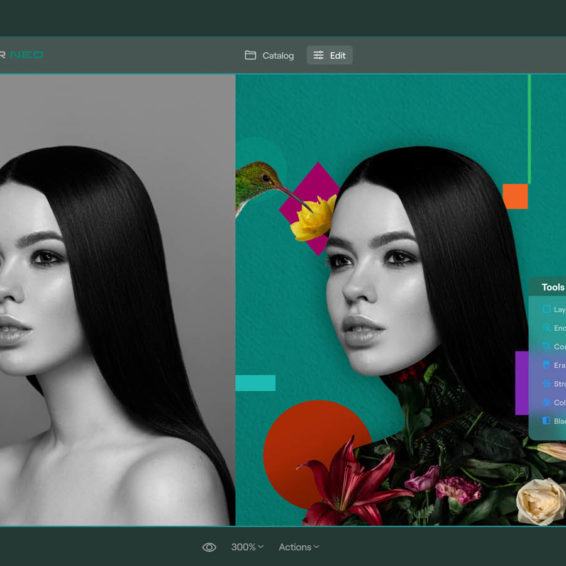Expand the Actions menu

click(x=299, y=547)
